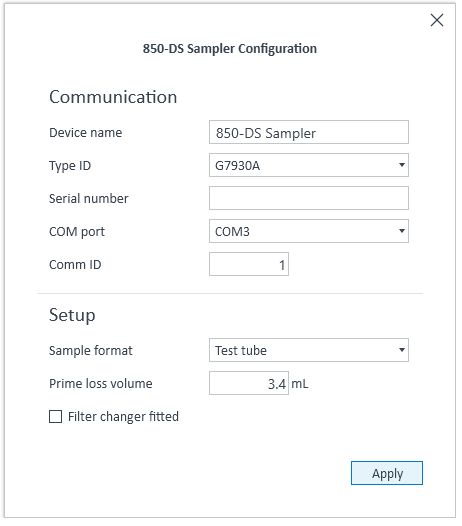Click the Type ID dropdown arrow

[401, 165]
